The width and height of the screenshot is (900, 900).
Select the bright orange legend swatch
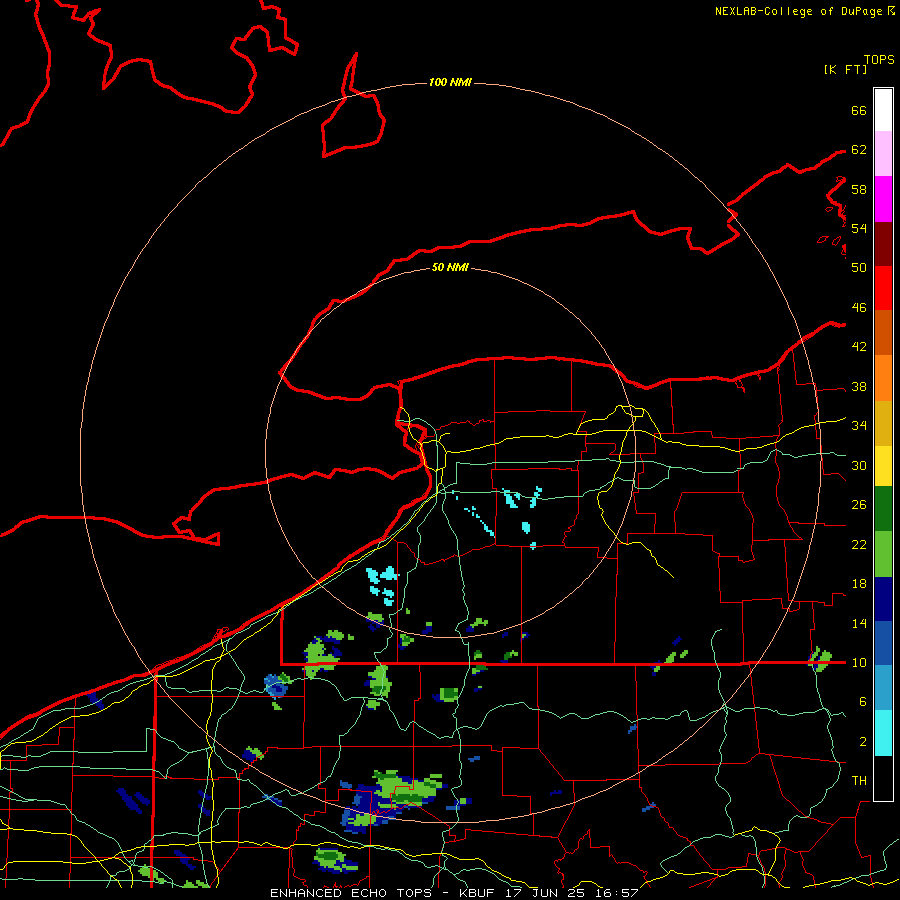883,378
